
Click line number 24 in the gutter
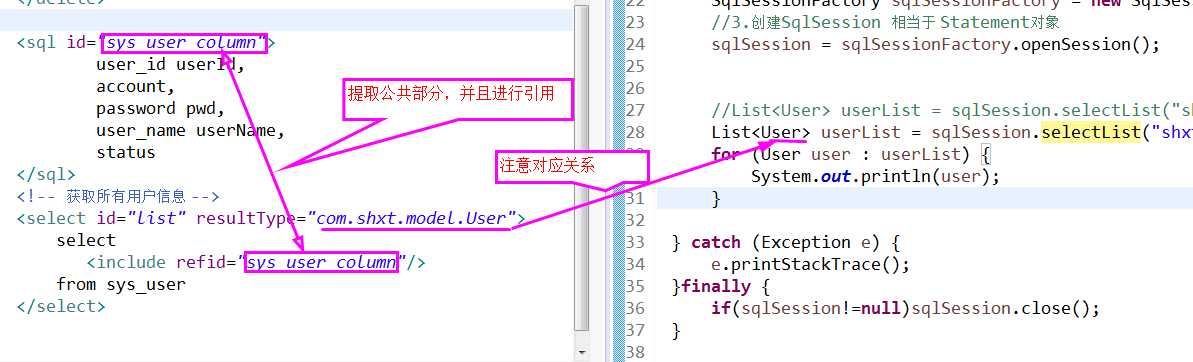[x=635, y=44]
